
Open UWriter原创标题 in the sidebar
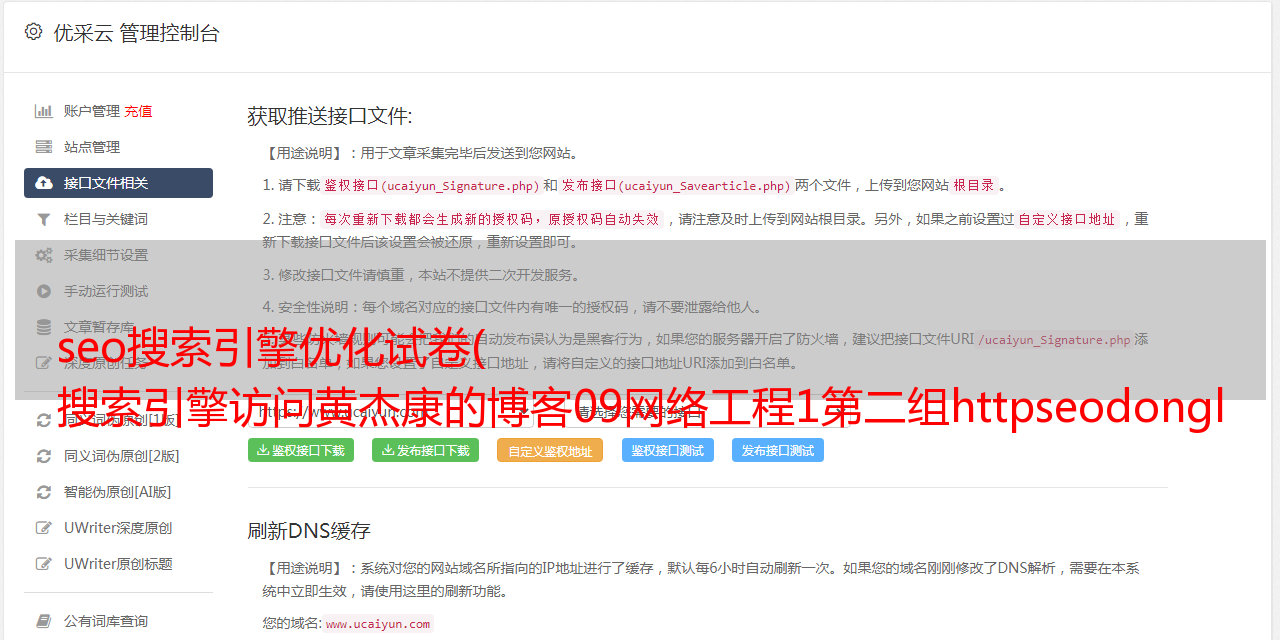(118, 564)
